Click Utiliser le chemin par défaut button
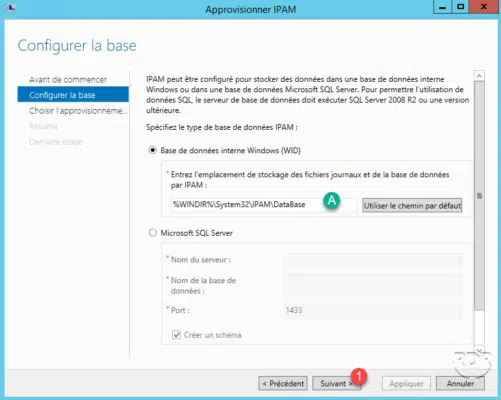501x400 pixels. (x=412, y=206)
